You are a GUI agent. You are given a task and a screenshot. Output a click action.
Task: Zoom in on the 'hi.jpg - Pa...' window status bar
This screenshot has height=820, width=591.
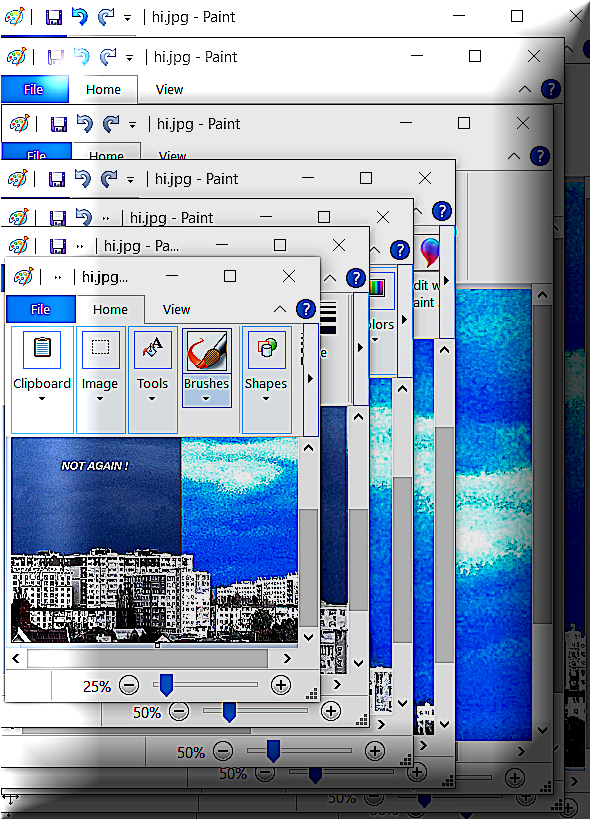[331, 711]
